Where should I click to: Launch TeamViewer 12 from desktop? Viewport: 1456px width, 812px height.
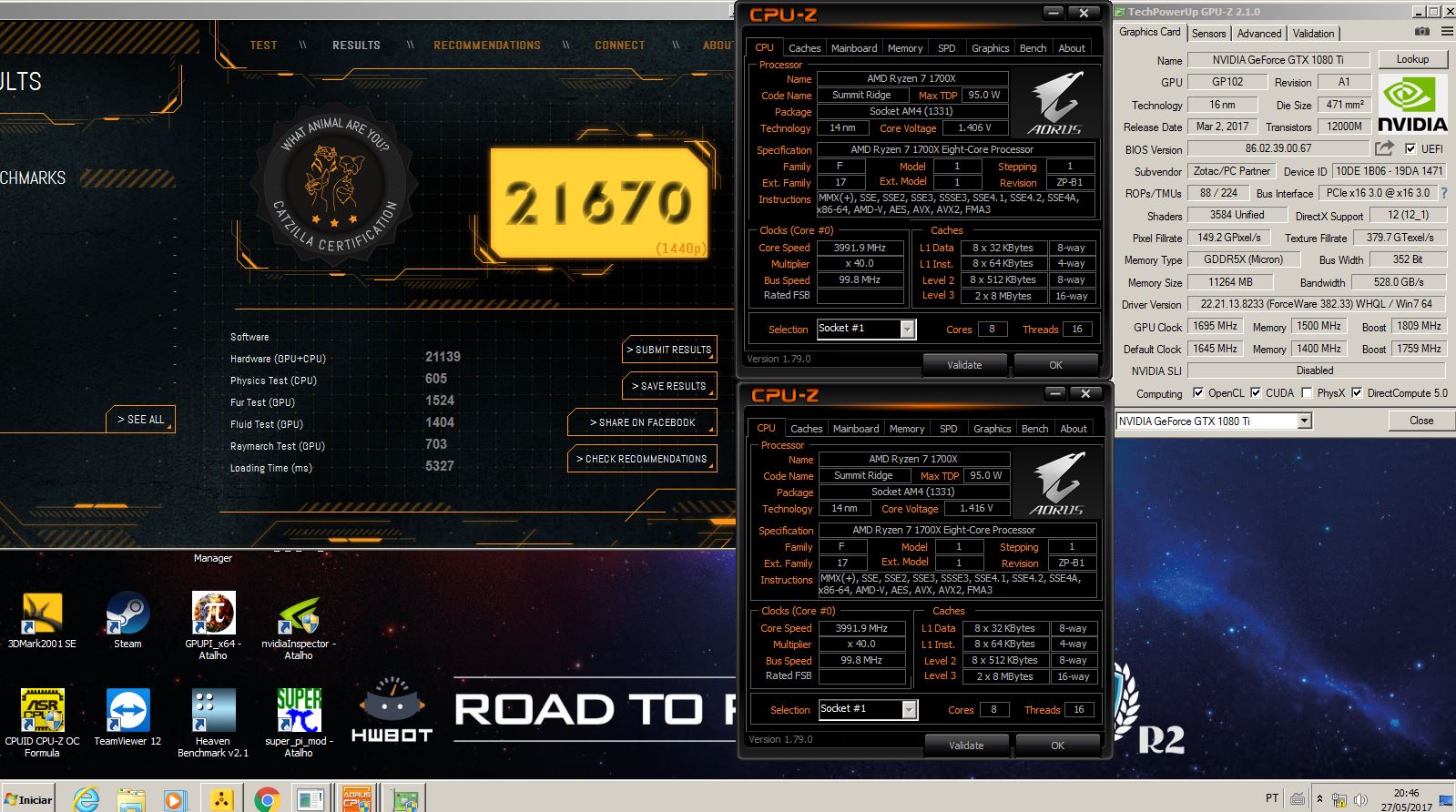(x=127, y=717)
